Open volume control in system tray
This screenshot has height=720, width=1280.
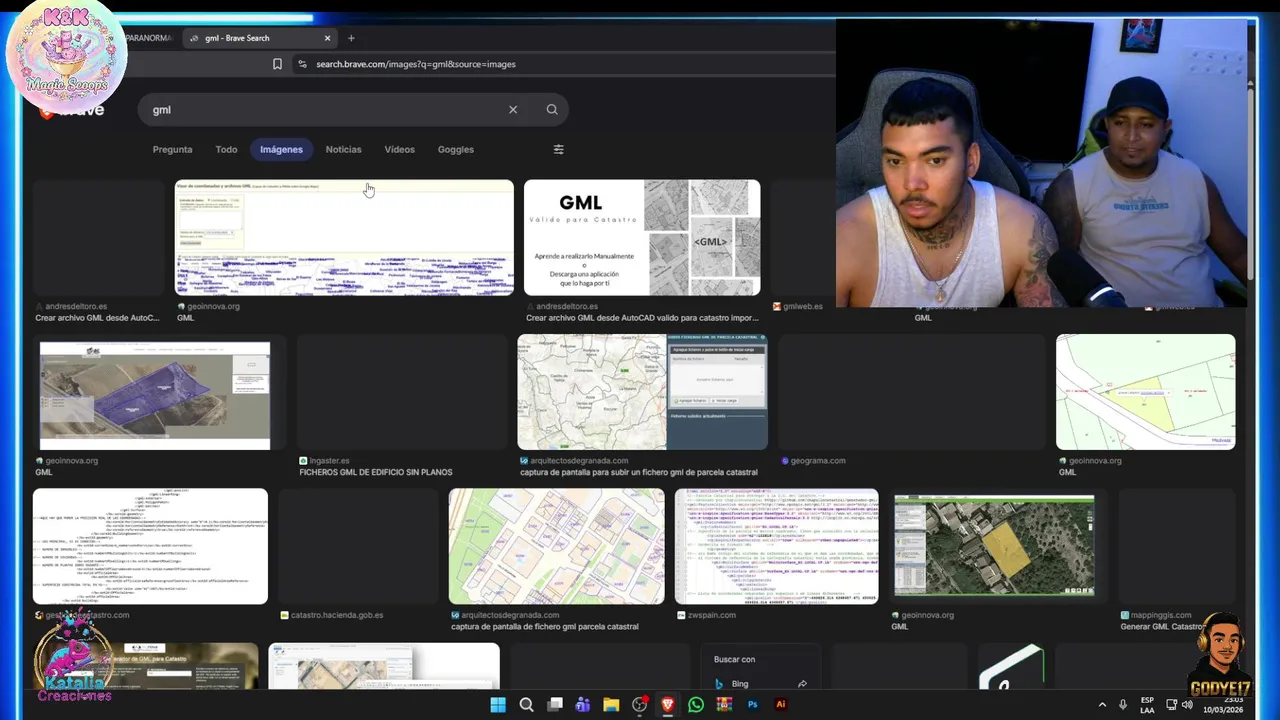(x=1187, y=705)
